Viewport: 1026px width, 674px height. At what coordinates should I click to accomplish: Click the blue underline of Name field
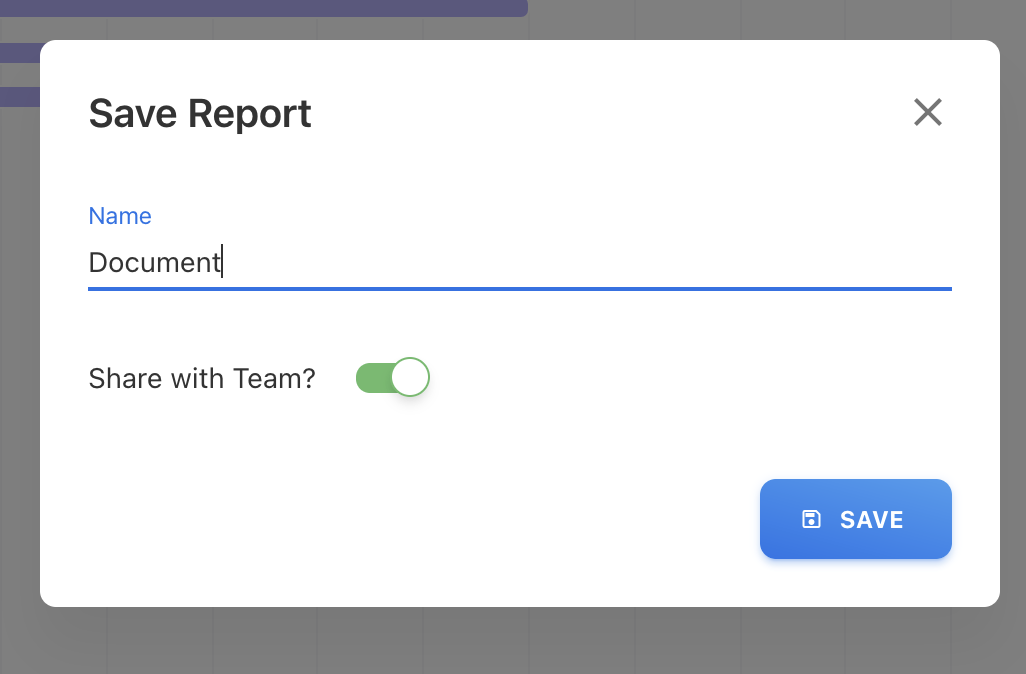(519, 289)
